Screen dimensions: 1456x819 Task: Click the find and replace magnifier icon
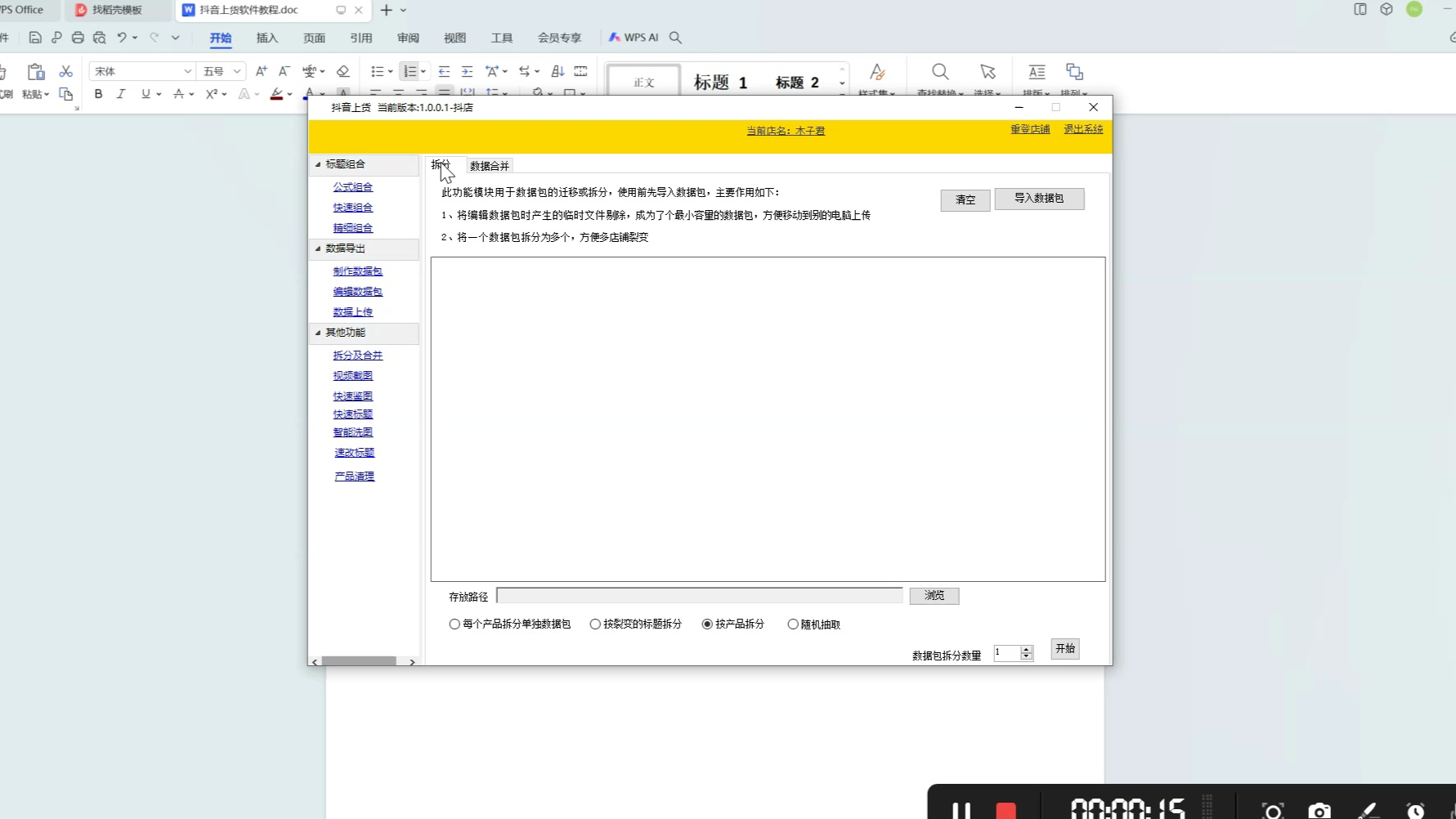[940, 72]
